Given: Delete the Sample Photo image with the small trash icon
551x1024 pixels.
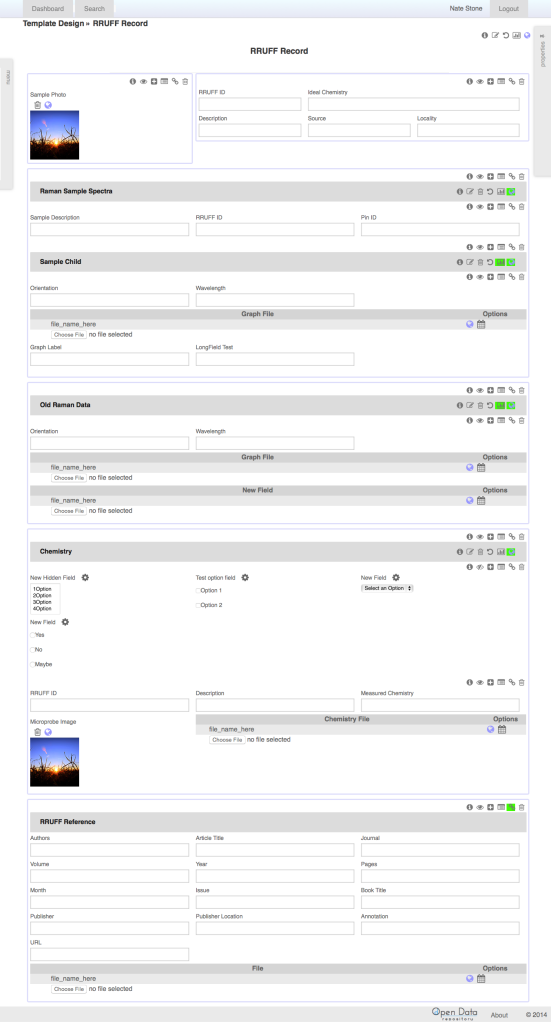Looking at the screenshot, I should (x=37, y=105).
